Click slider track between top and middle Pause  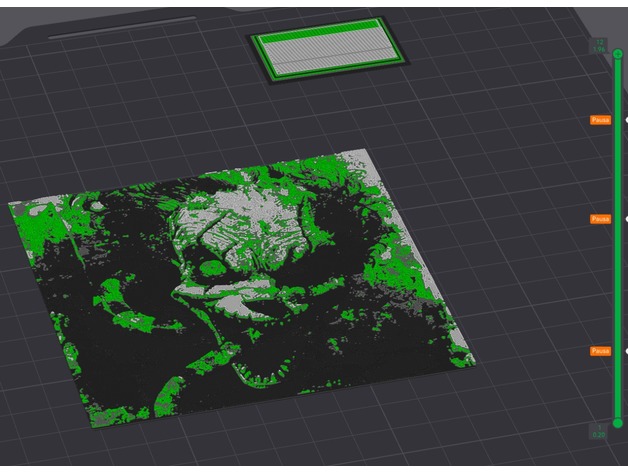(617, 170)
